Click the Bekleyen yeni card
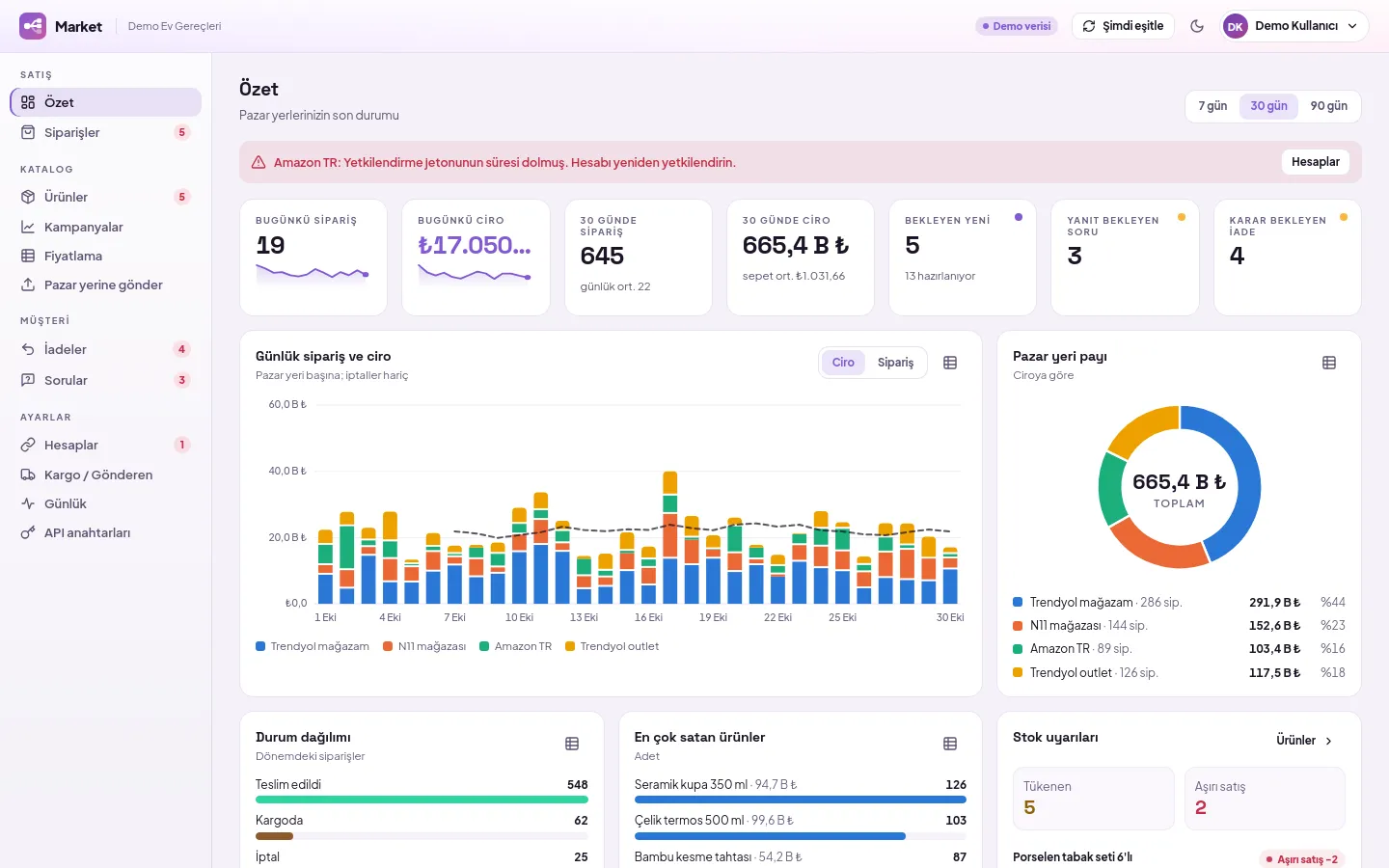The height and width of the screenshot is (868, 1389). (963, 258)
